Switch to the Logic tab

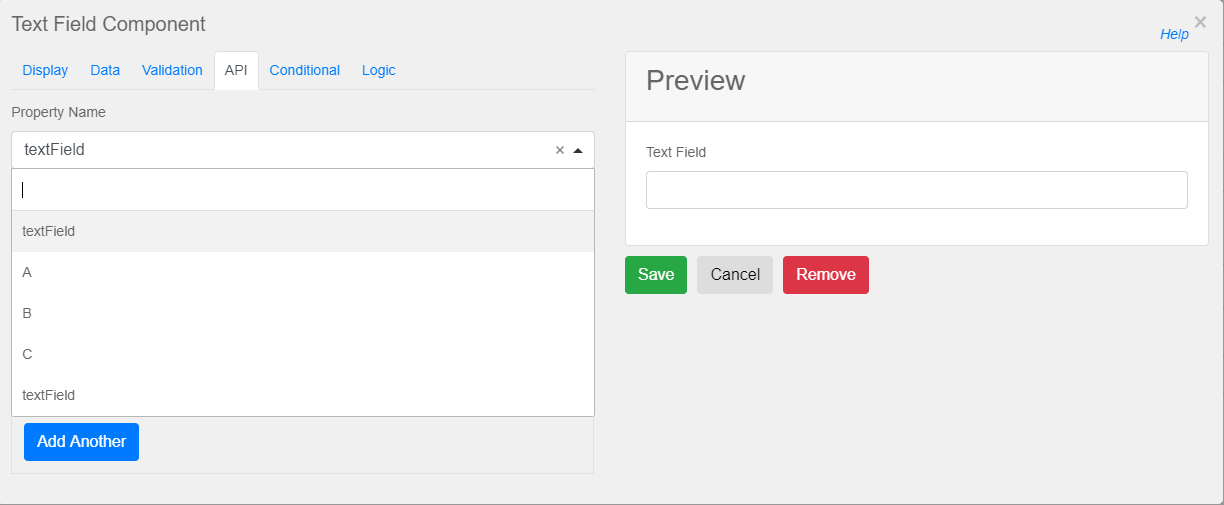[x=379, y=70]
